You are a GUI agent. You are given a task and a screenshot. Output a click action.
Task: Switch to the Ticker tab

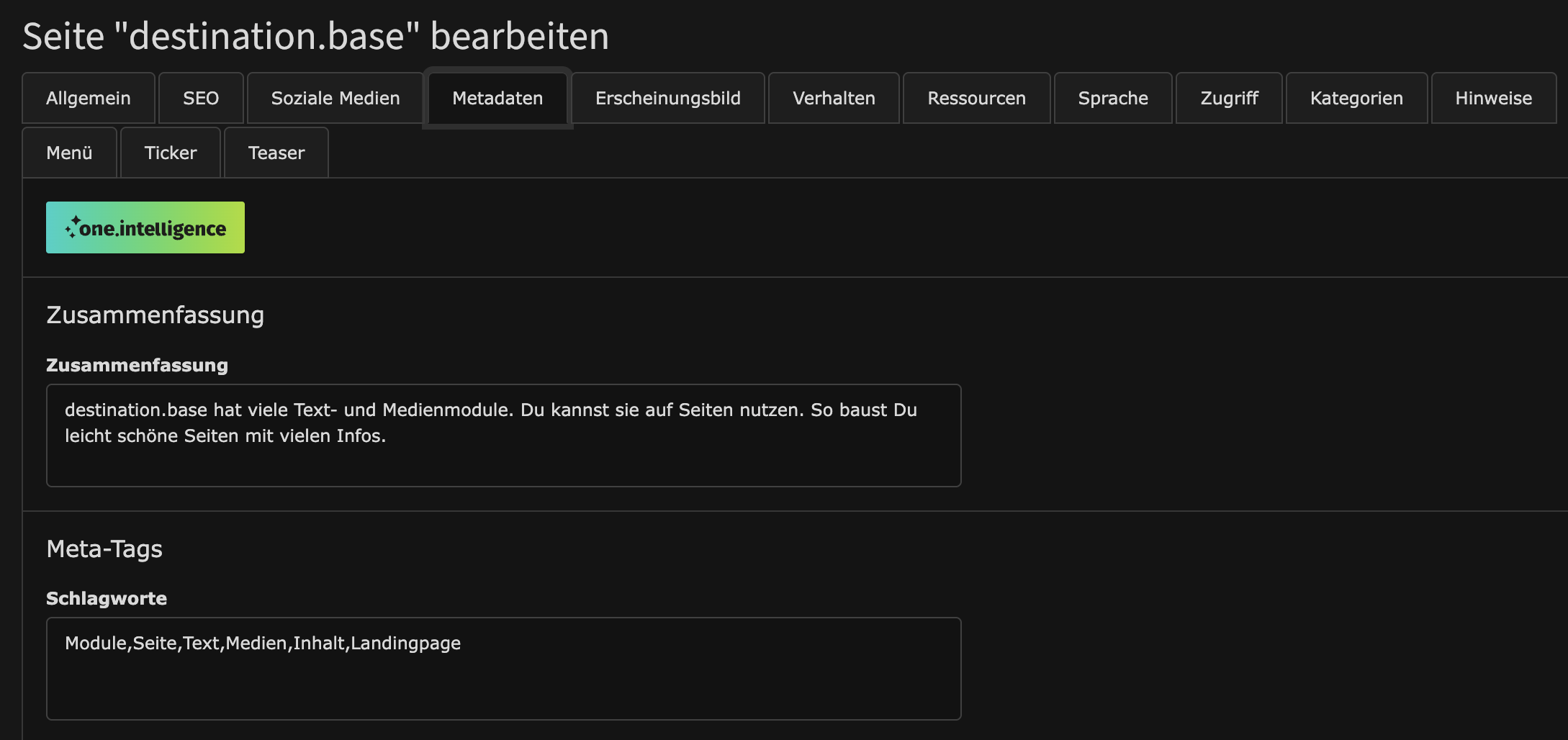point(170,153)
